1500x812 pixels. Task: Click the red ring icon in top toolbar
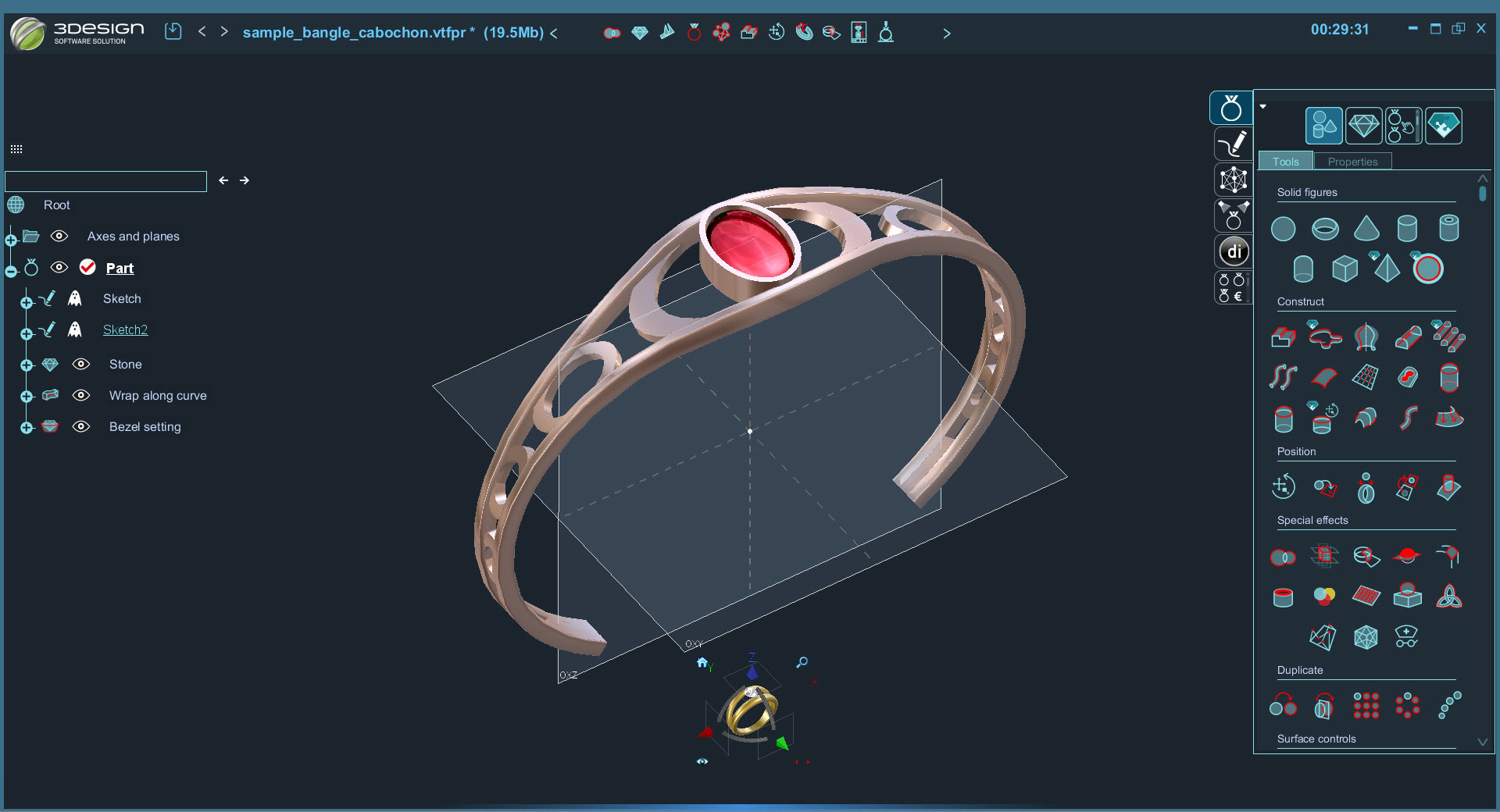694,32
